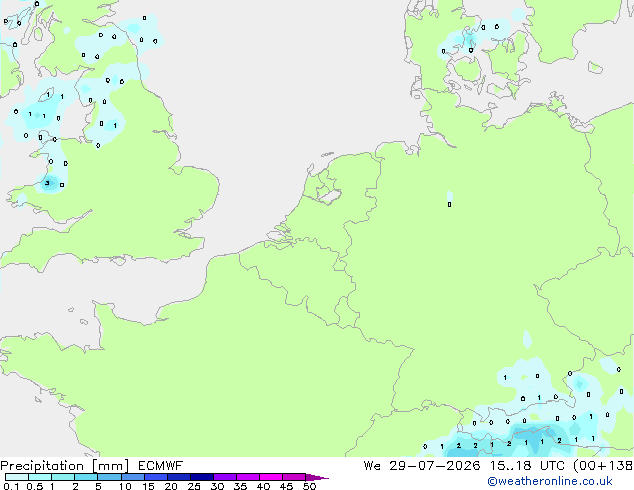Click the 'We 29-07-2026' date text

coord(422,466)
